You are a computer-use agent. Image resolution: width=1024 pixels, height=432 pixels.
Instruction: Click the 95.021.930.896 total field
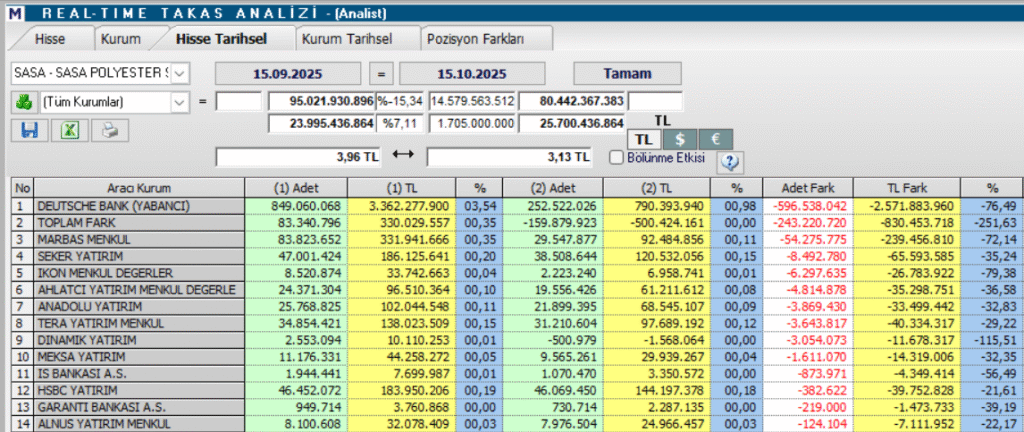click(x=321, y=102)
